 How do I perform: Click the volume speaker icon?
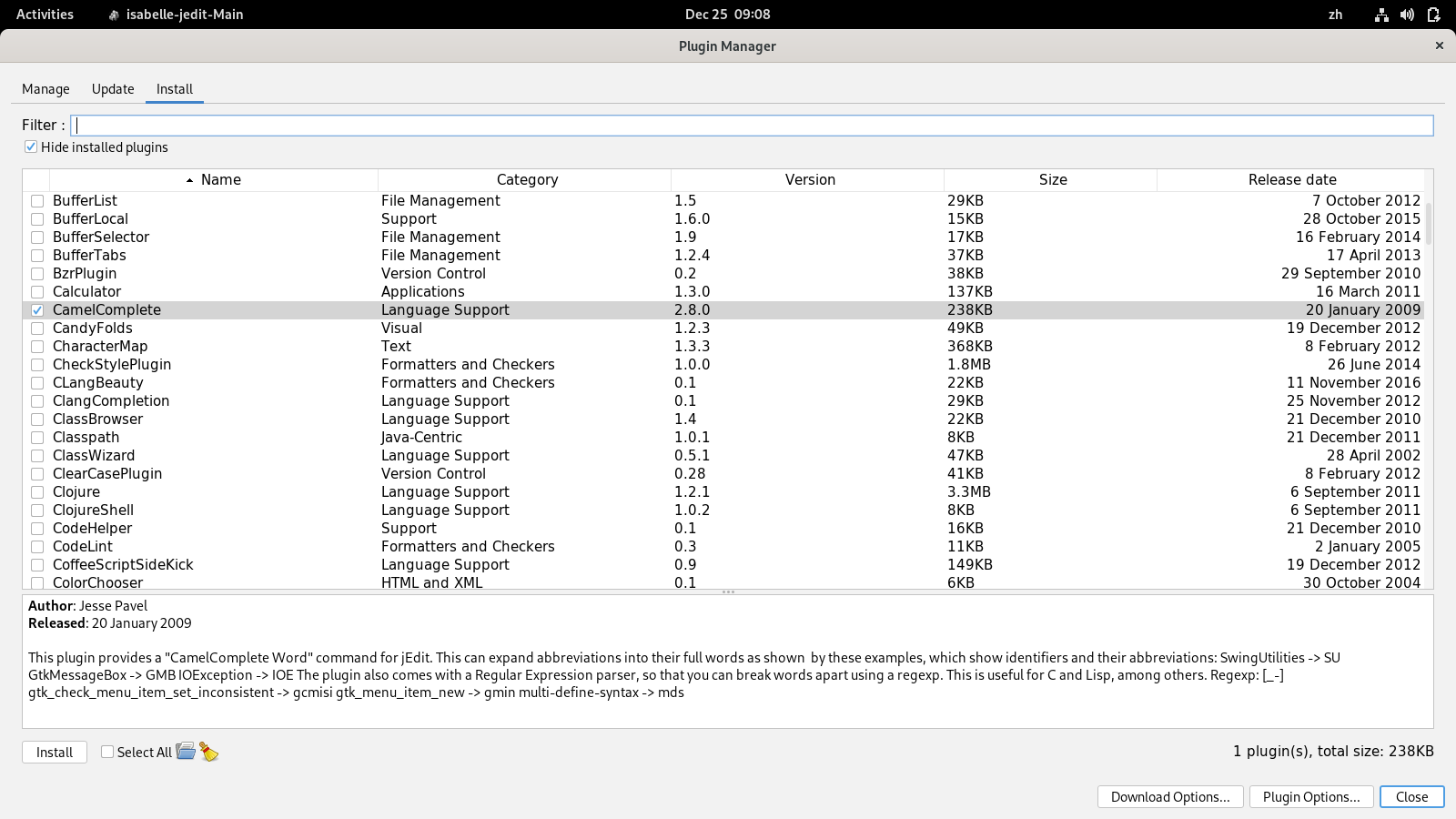[1407, 15]
